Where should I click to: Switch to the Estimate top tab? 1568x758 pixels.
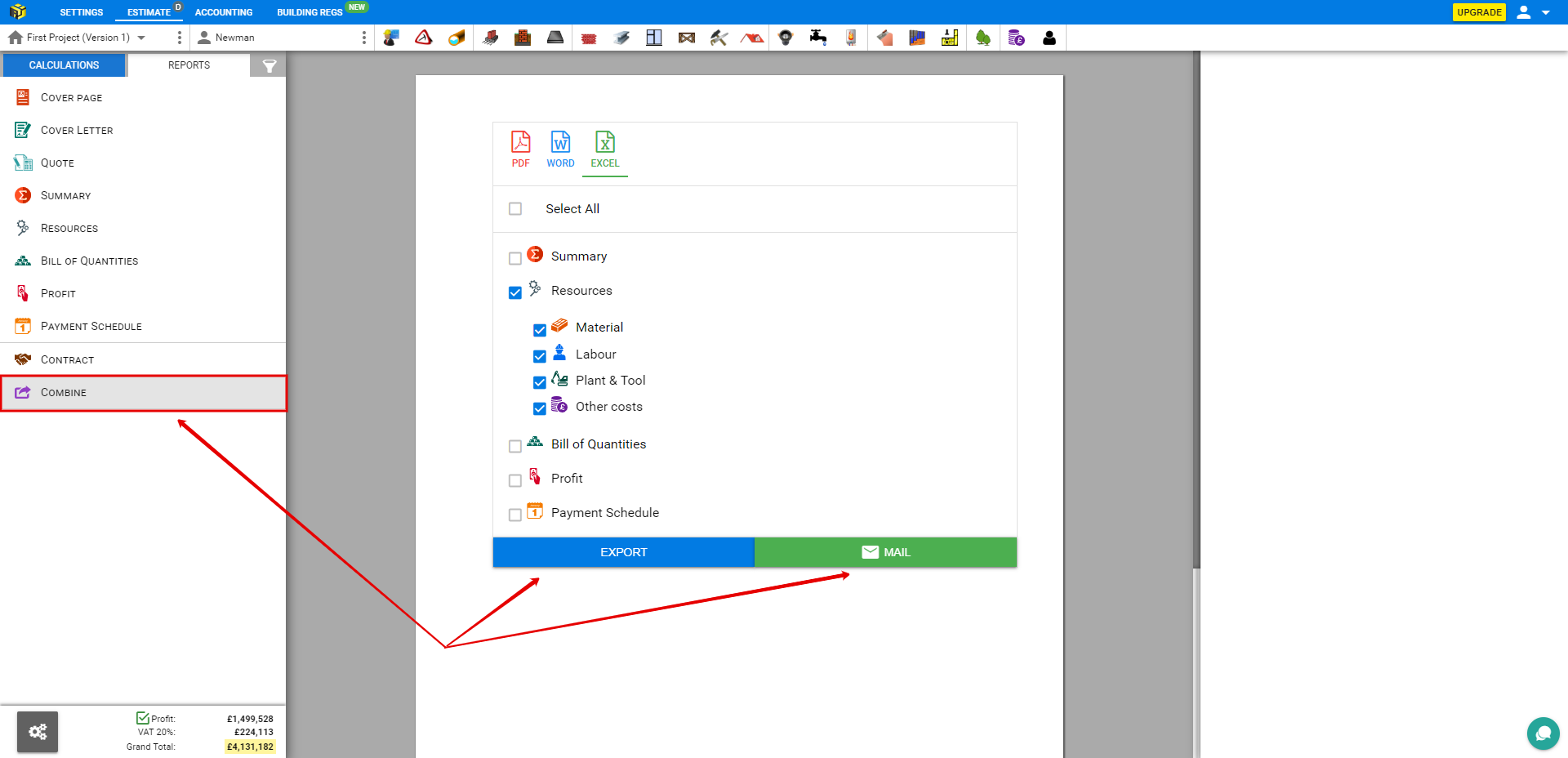point(149,12)
